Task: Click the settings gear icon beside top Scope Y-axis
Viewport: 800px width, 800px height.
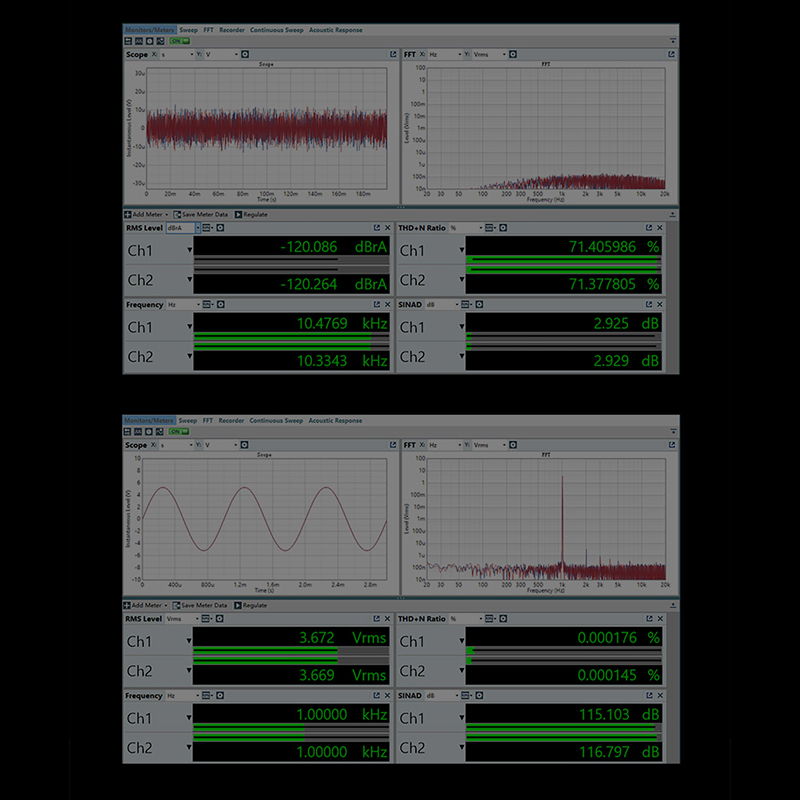Action: tap(246, 54)
